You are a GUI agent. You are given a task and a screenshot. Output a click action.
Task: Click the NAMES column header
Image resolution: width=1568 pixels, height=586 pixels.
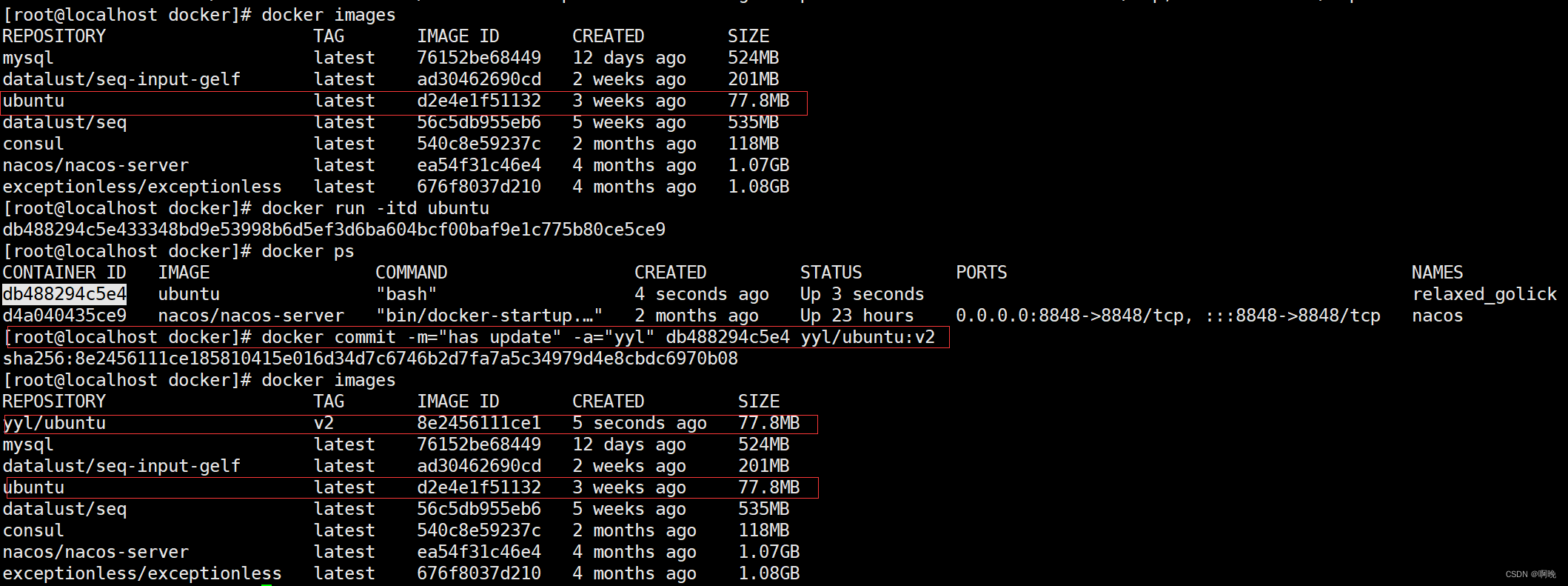coord(1438,273)
